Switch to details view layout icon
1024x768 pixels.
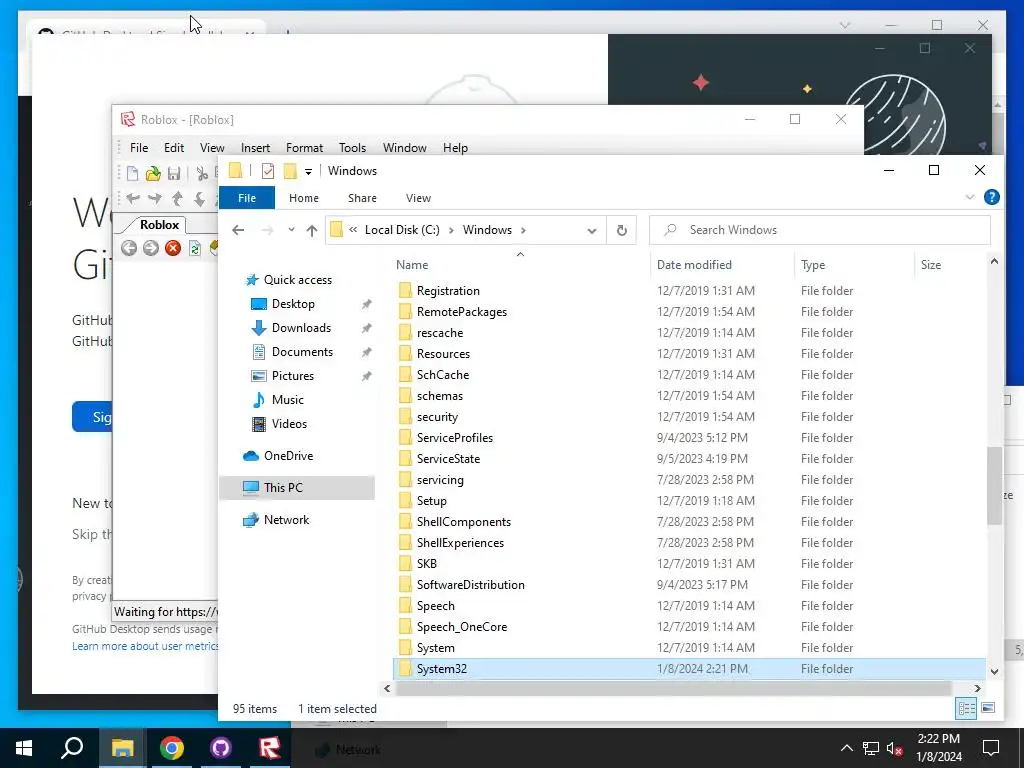pos(967,708)
